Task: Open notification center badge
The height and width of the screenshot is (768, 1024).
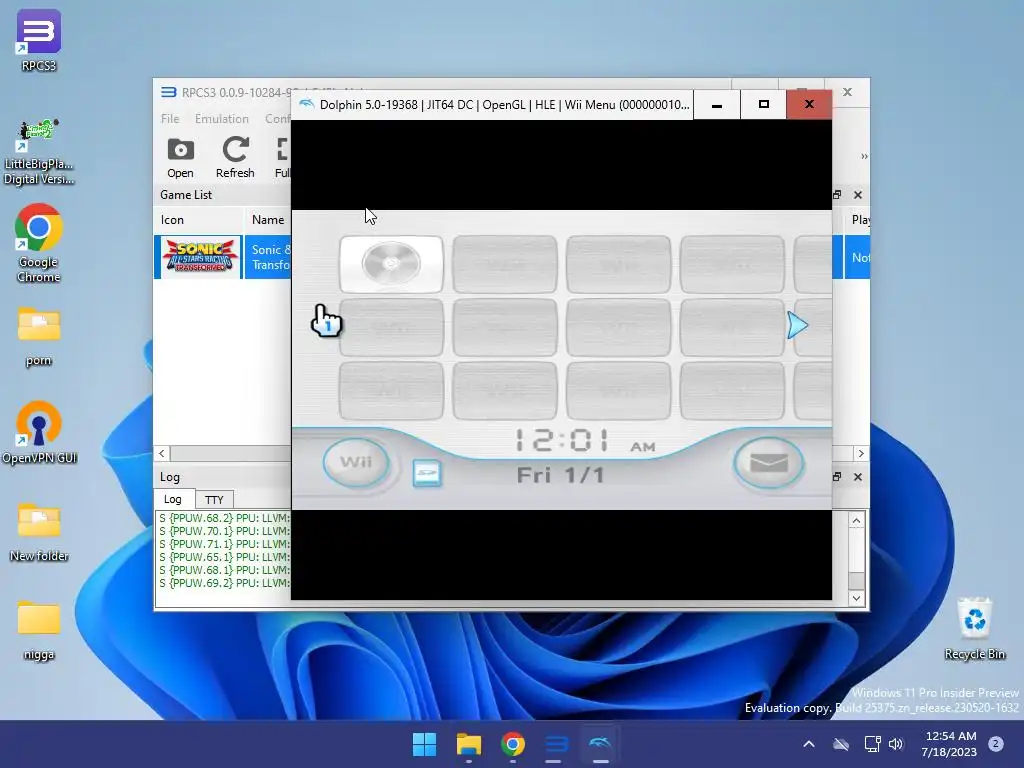Action: [x=995, y=744]
